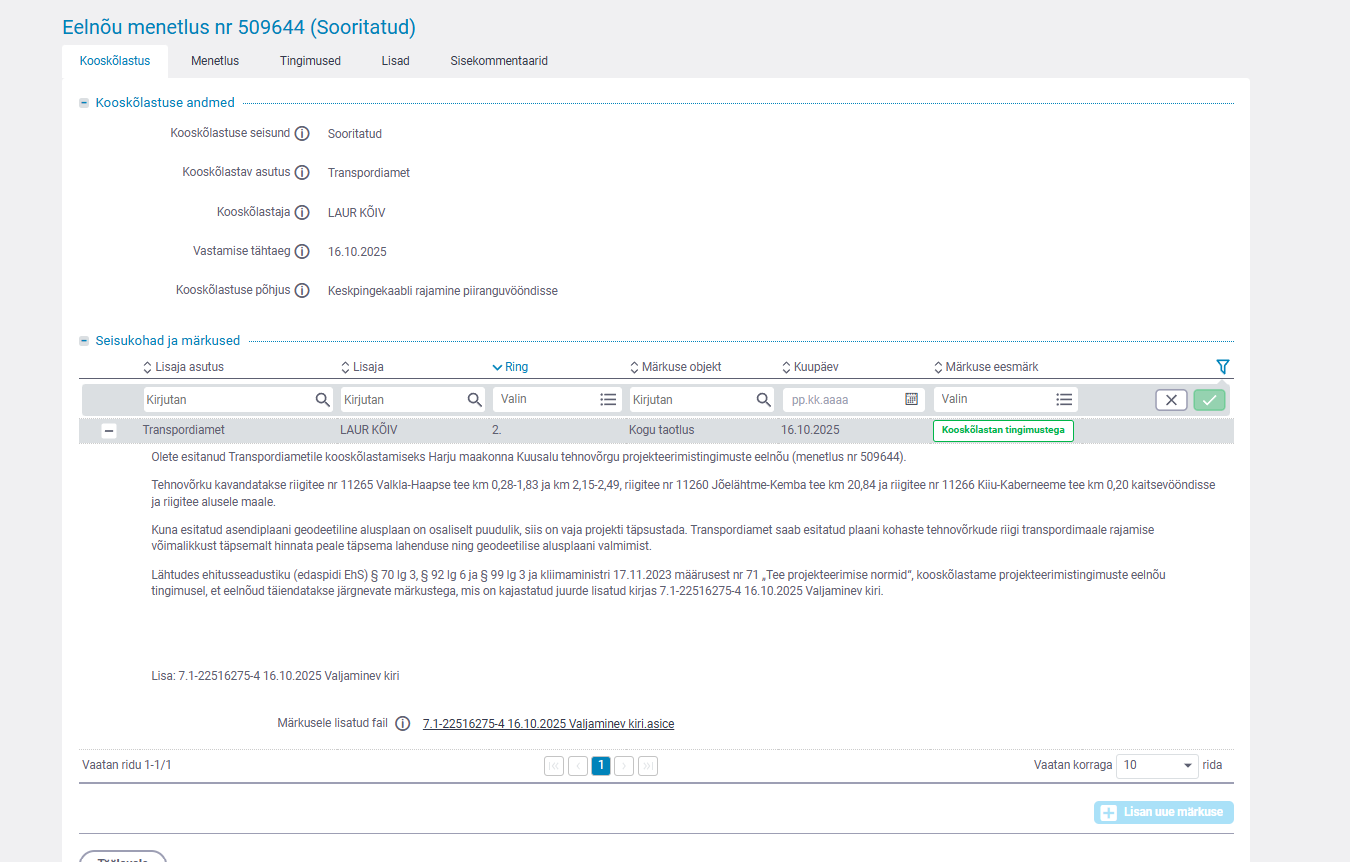1350x862 pixels.
Task: Click search icon in Lisaja asutus filter
Action: pos(322,399)
